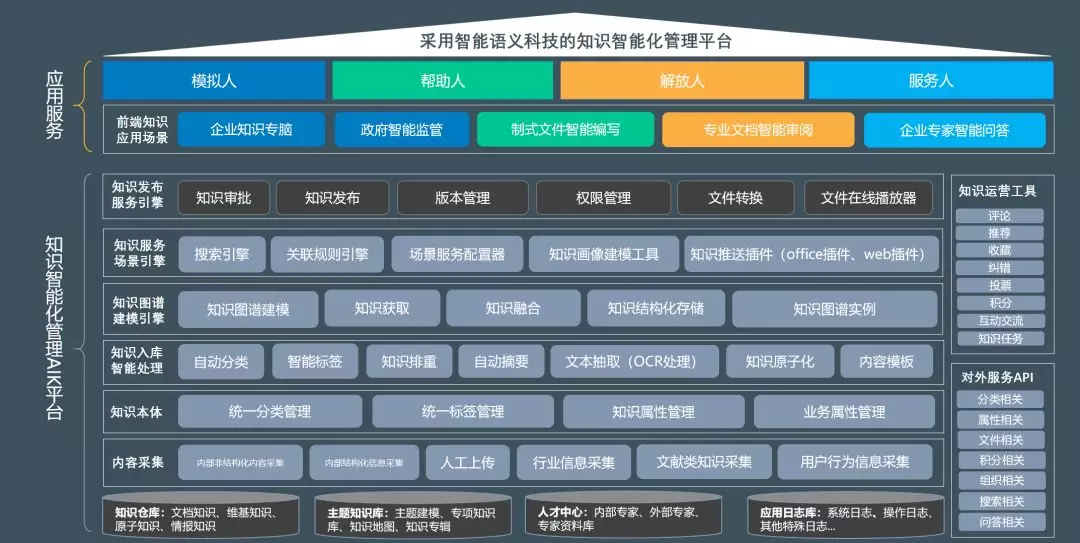1080x543 pixels.
Task: Click the 知识画像建模工具 block
Action: point(604,254)
